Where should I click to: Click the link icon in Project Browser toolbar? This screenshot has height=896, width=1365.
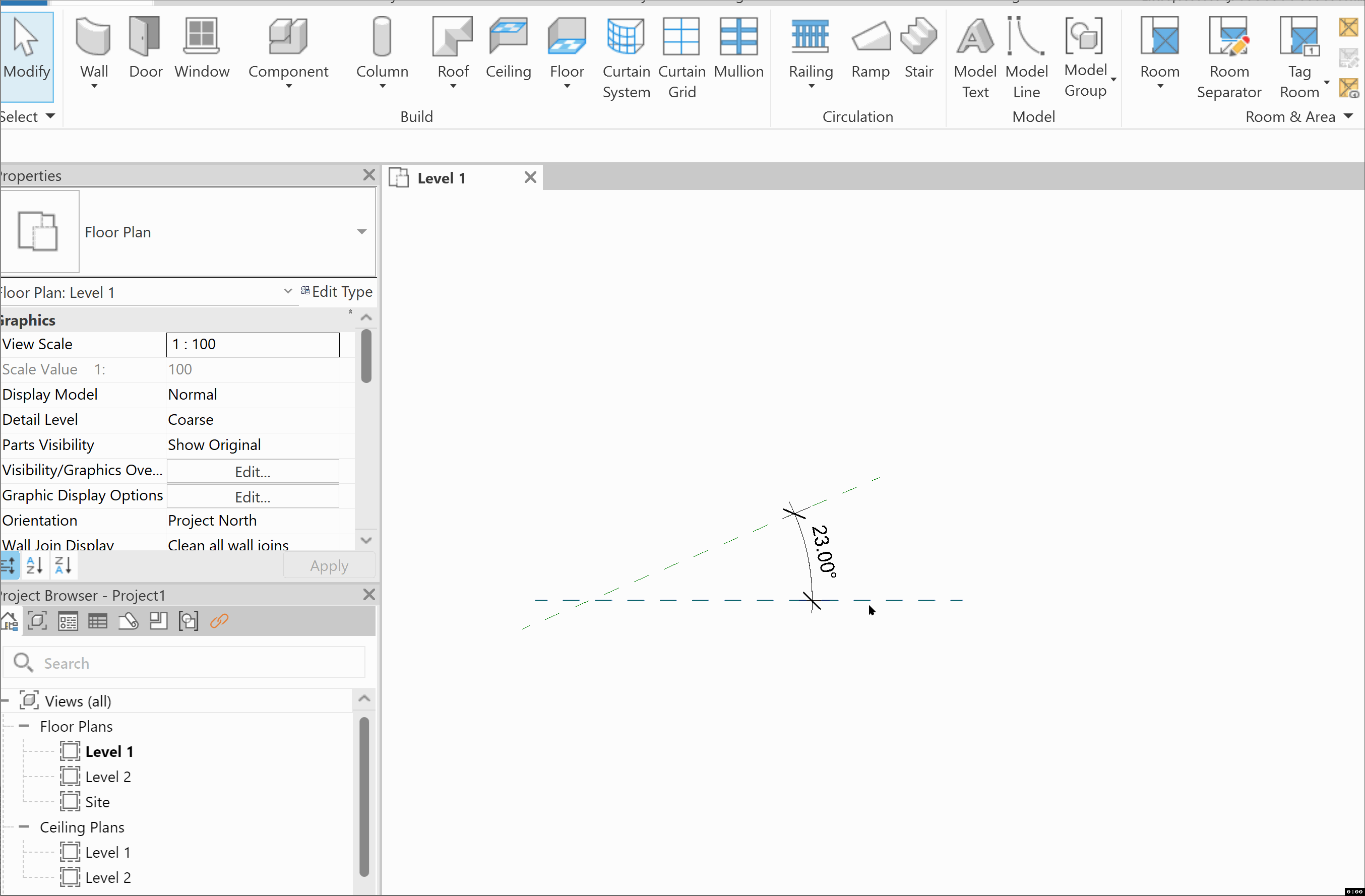pyautogui.click(x=219, y=621)
